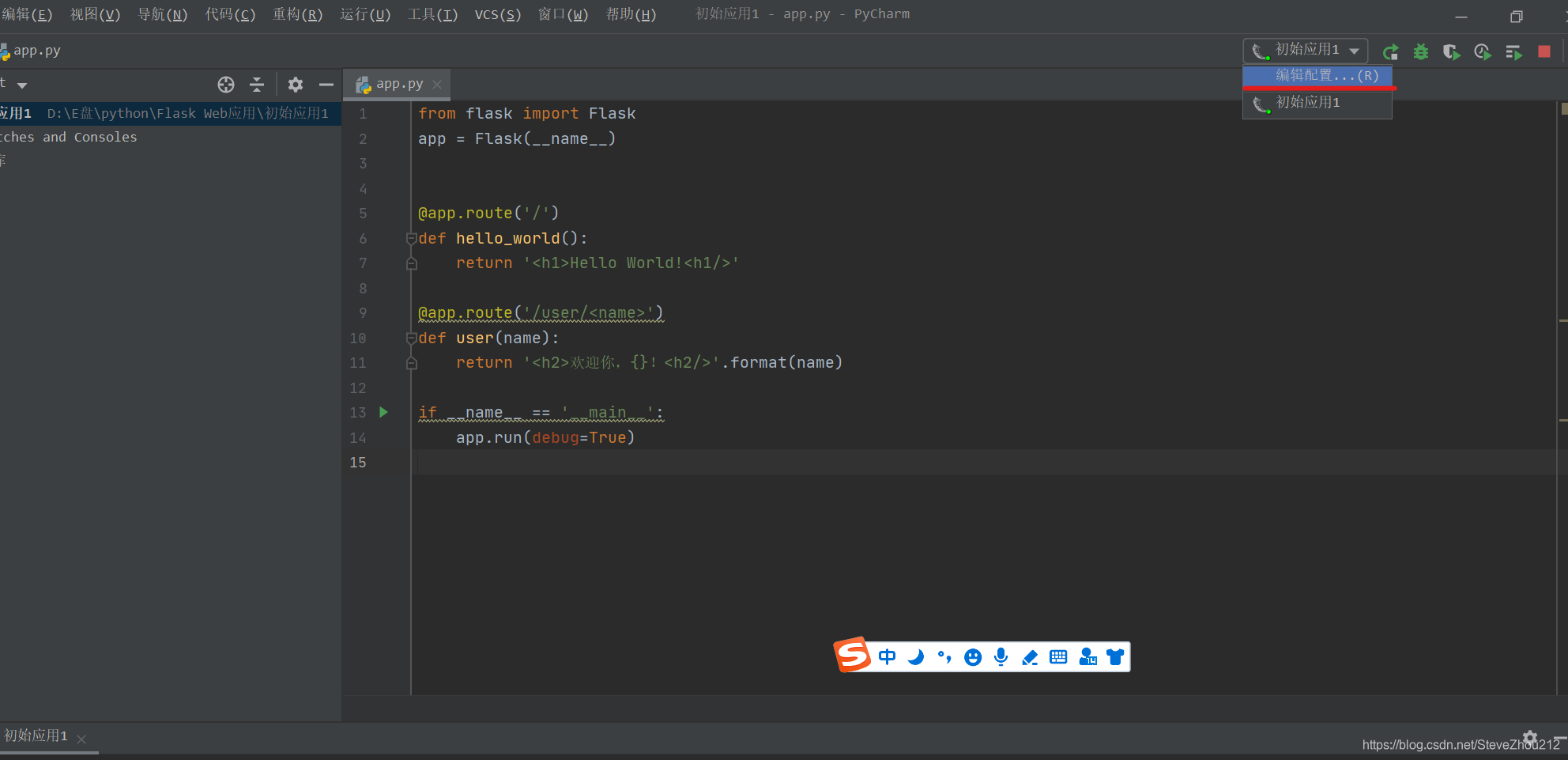
Task: Open the 视图(V) menu
Action: coord(95,14)
